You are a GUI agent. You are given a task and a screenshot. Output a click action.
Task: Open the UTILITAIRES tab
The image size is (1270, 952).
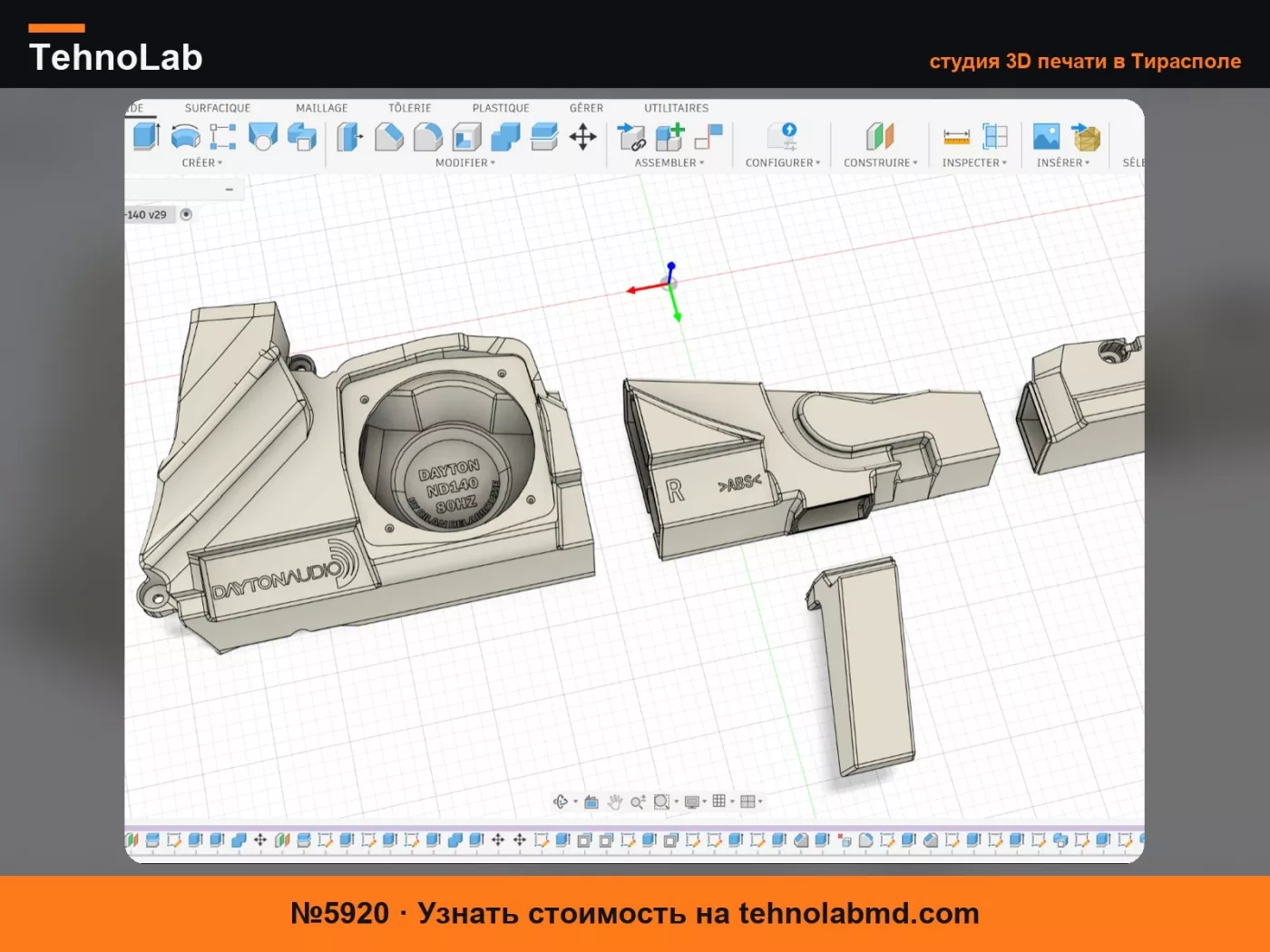click(x=677, y=108)
